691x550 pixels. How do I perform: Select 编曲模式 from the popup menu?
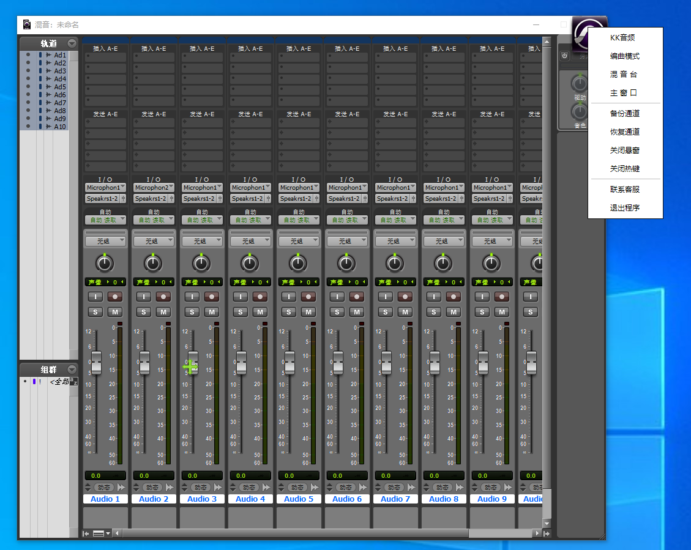(625, 56)
